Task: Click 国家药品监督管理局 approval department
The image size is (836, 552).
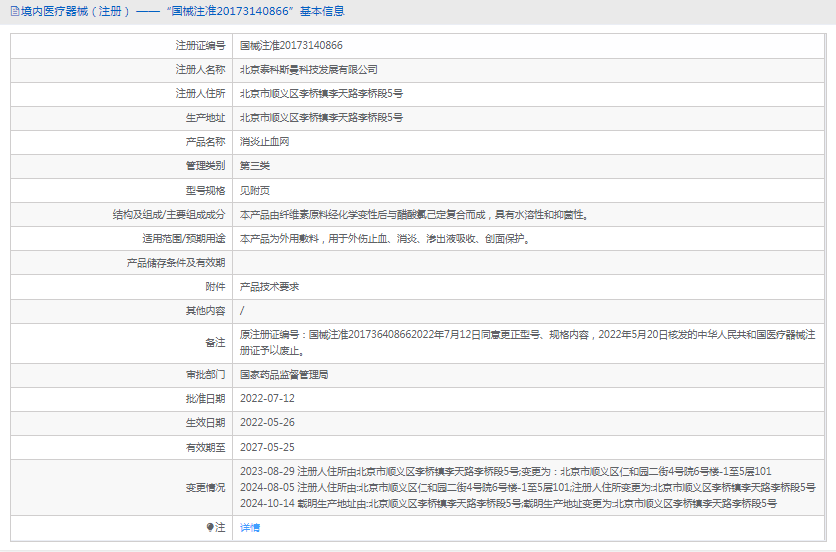Action: tap(284, 374)
